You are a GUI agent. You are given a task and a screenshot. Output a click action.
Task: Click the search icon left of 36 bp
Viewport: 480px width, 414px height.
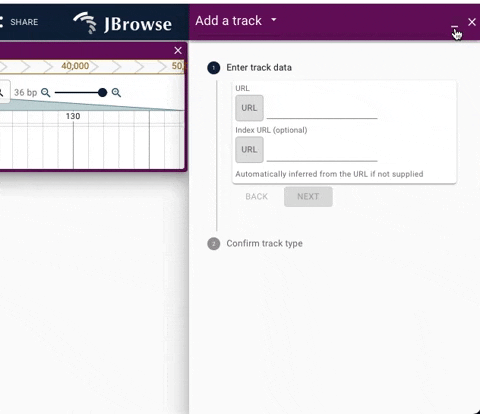(2, 93)
